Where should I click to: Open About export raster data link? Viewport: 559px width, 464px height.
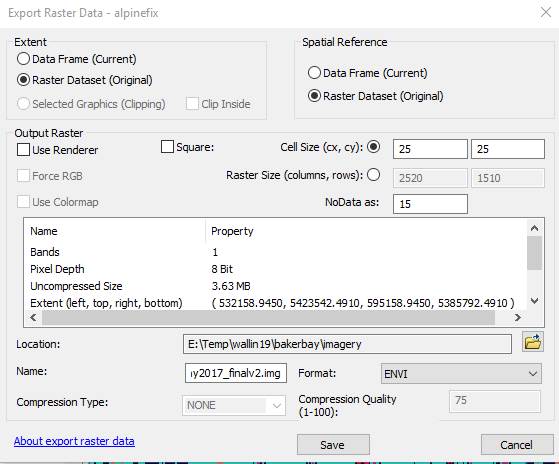pos(74,441)
